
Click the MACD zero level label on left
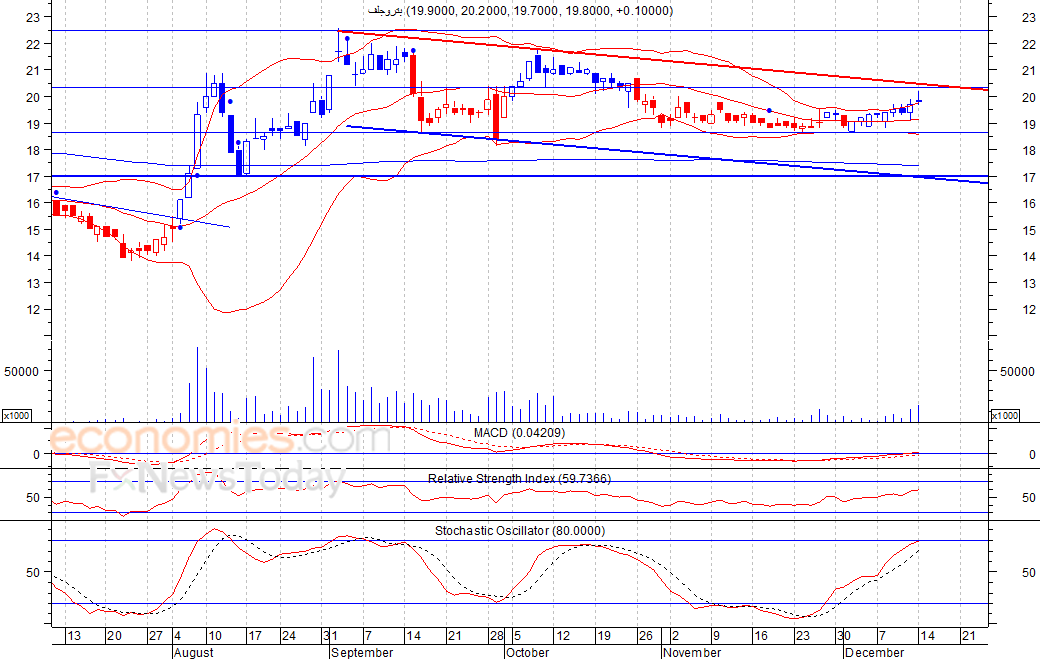(x=36, y=455)
